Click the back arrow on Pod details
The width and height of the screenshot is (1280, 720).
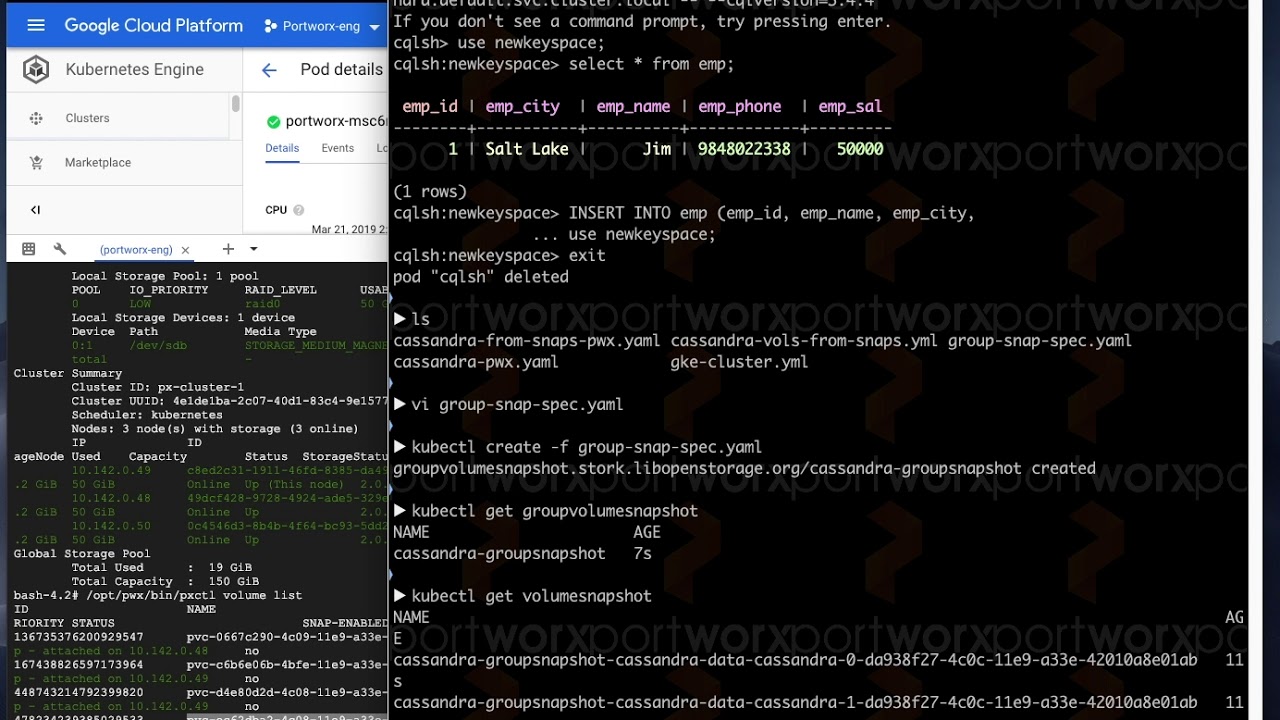pyautogui.click(x=268, y=69)
